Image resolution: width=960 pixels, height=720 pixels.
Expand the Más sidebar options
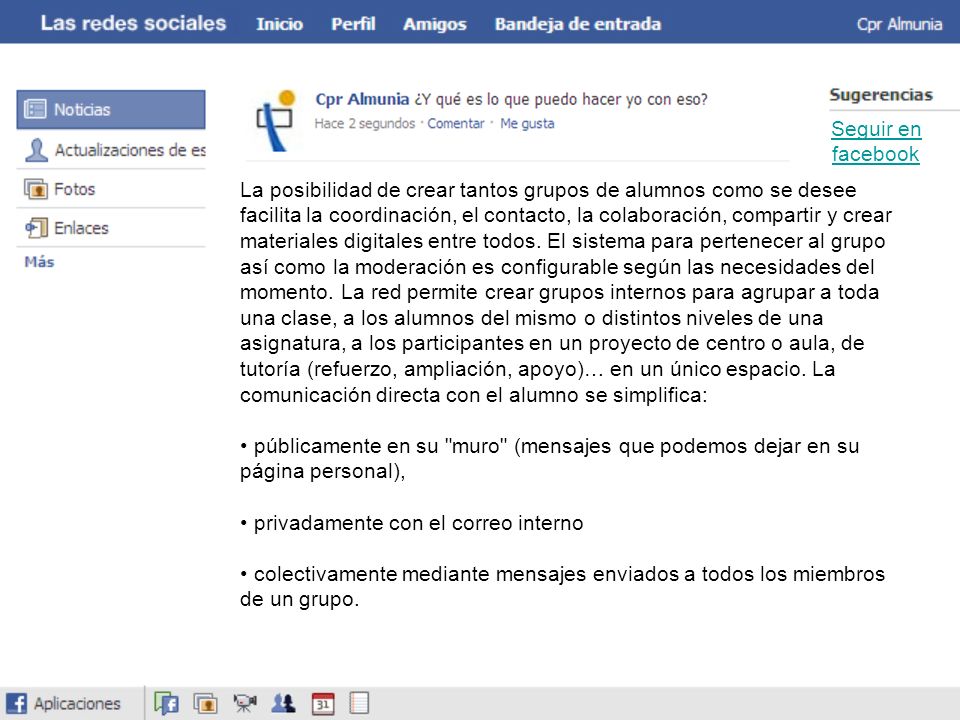click(x=39, y=262)
